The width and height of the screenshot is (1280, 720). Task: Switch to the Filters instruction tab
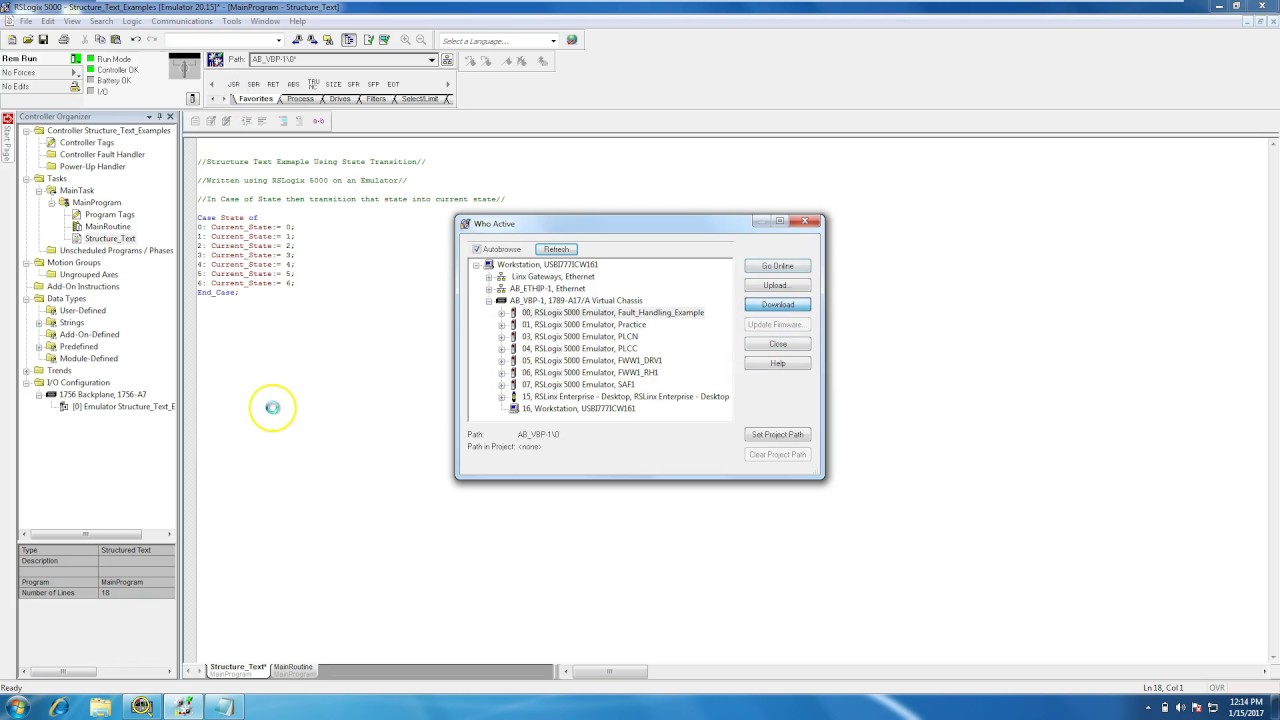376,99
